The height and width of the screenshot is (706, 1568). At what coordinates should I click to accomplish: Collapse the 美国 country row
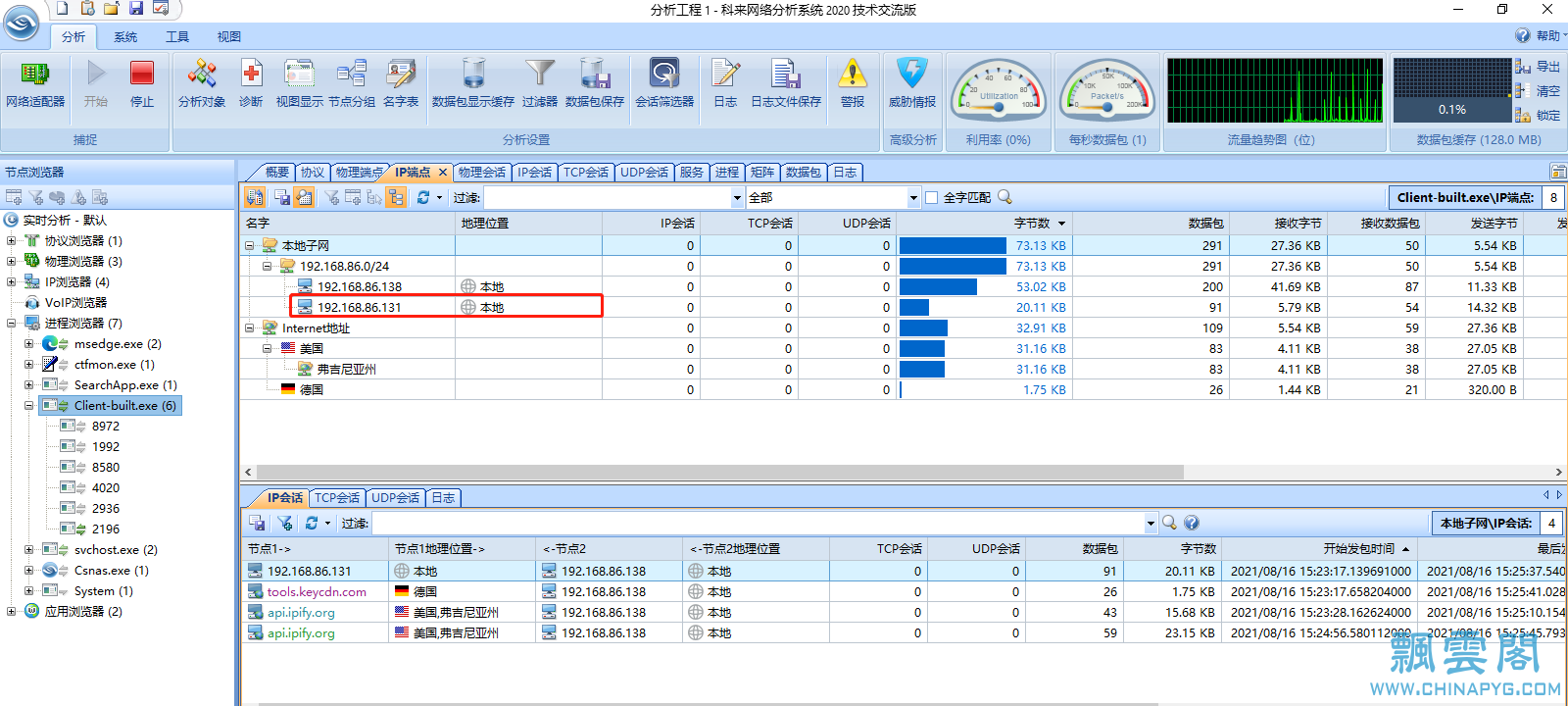click(268, 349)
